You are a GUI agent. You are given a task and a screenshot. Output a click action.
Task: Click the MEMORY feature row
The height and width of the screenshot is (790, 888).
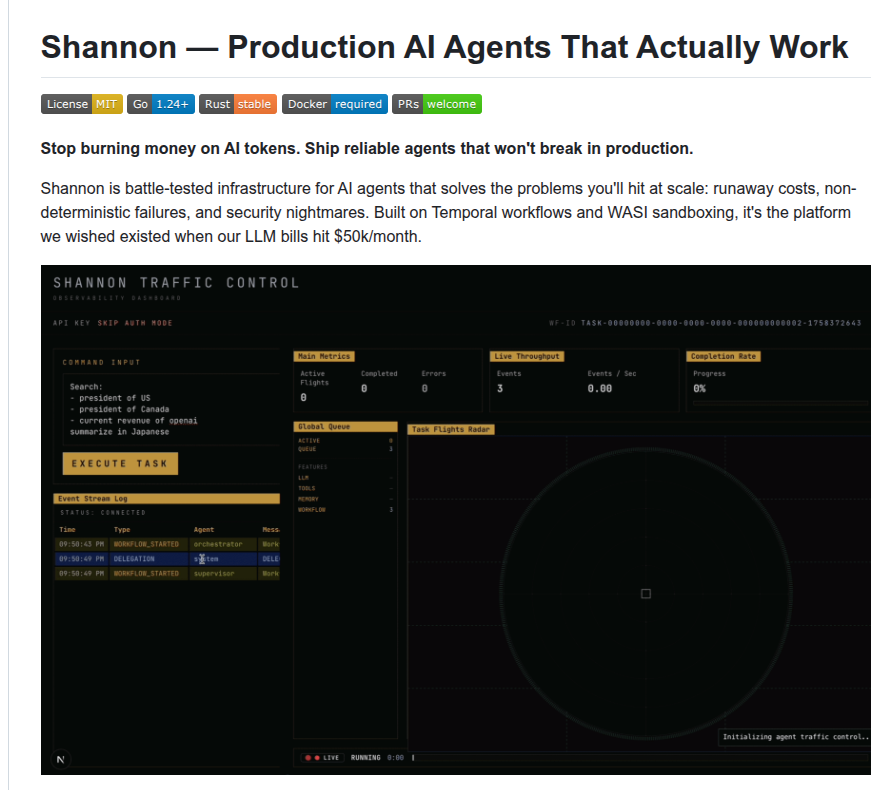345,499
